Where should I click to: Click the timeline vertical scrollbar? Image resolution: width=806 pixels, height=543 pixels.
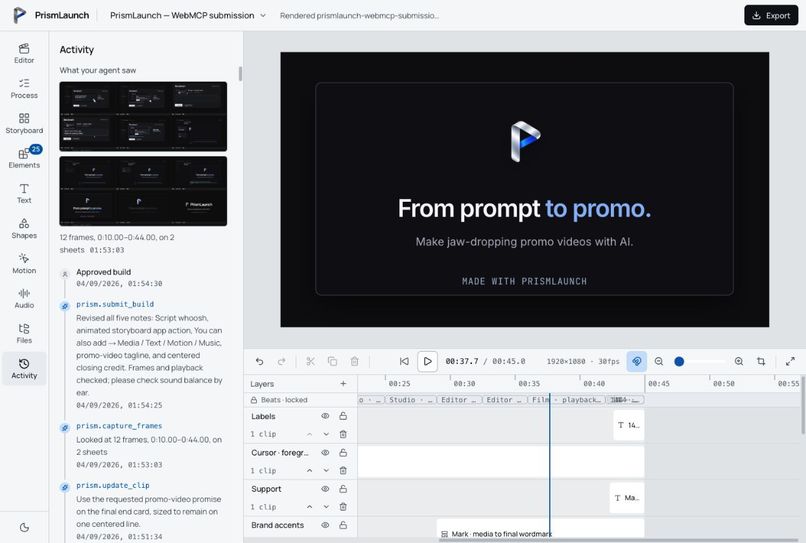[802, 405]
